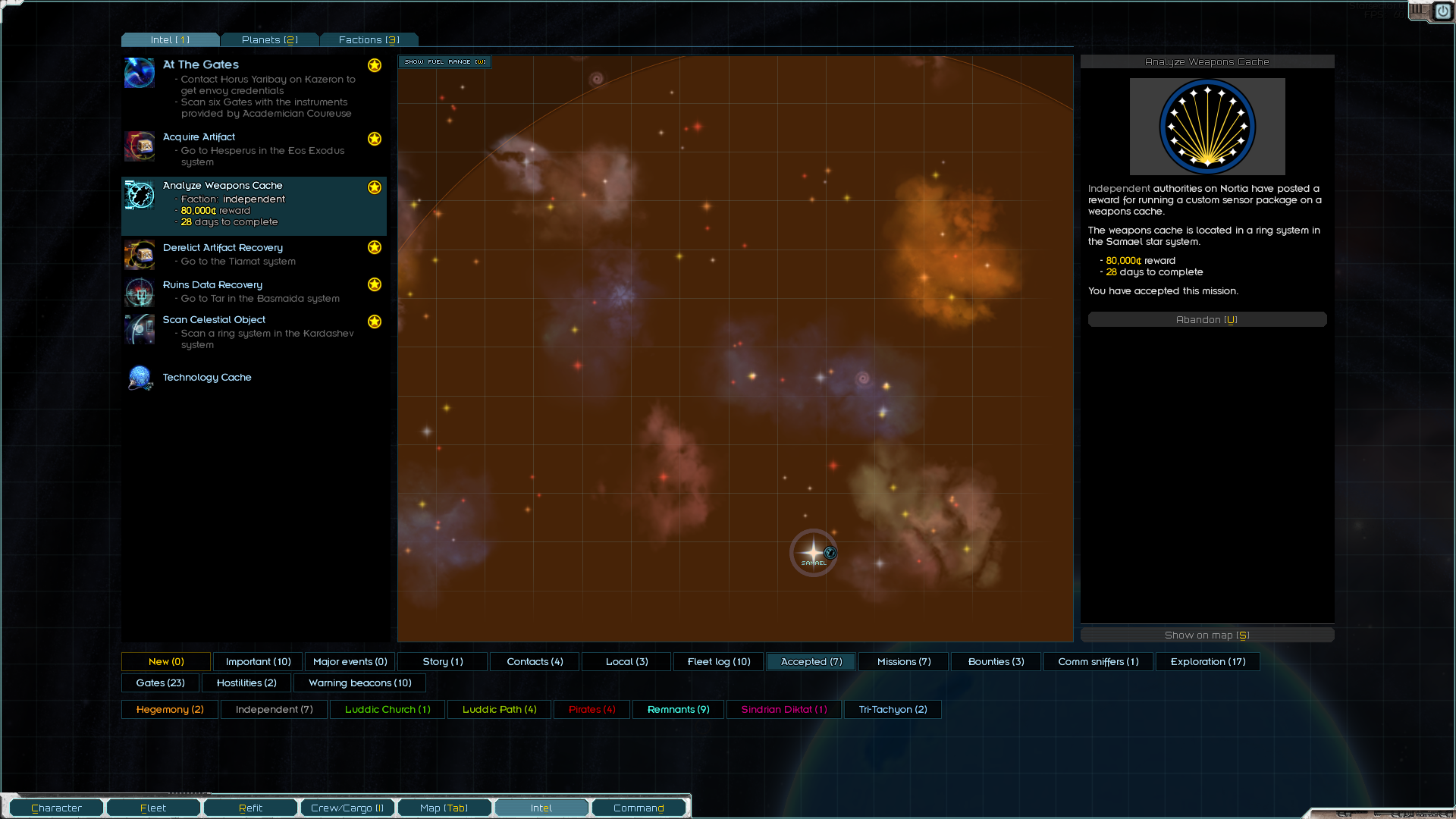Click the Derelict Artifact Recovery icon
The image size is (1456, 819).
(140, 255)
